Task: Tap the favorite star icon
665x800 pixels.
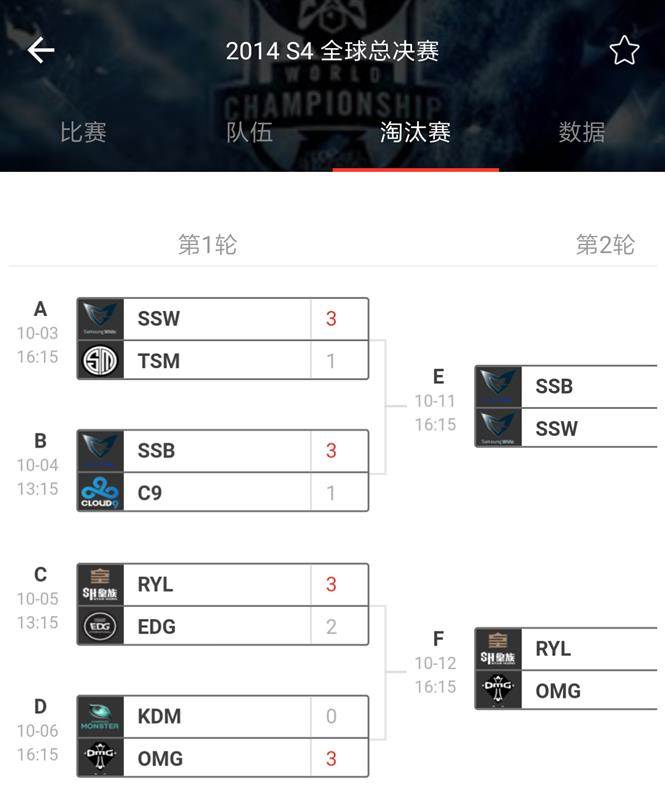Action: coord(624,50)
